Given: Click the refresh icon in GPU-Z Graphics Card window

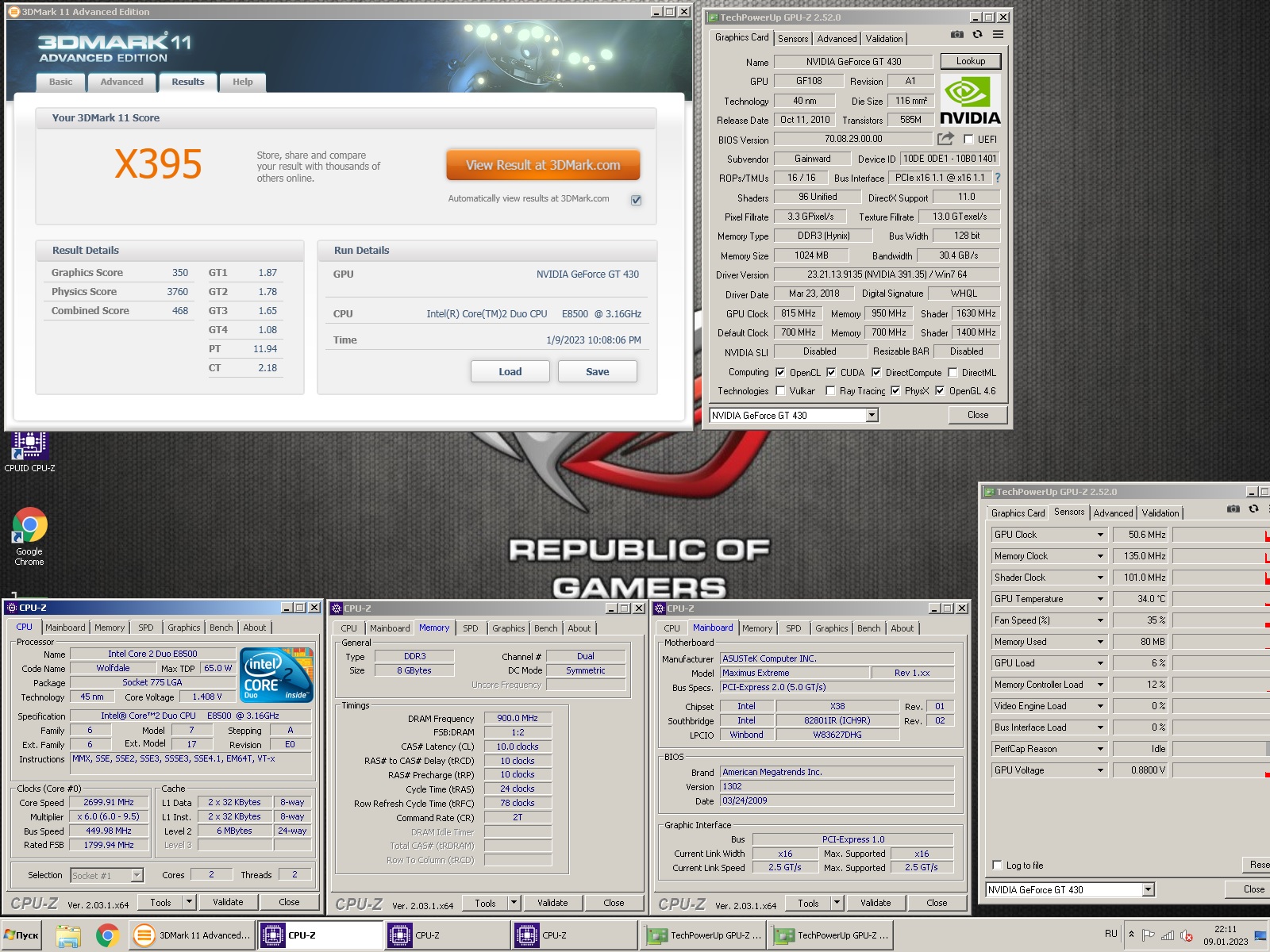Looking at the screenshot, I should tap(978, 35).
